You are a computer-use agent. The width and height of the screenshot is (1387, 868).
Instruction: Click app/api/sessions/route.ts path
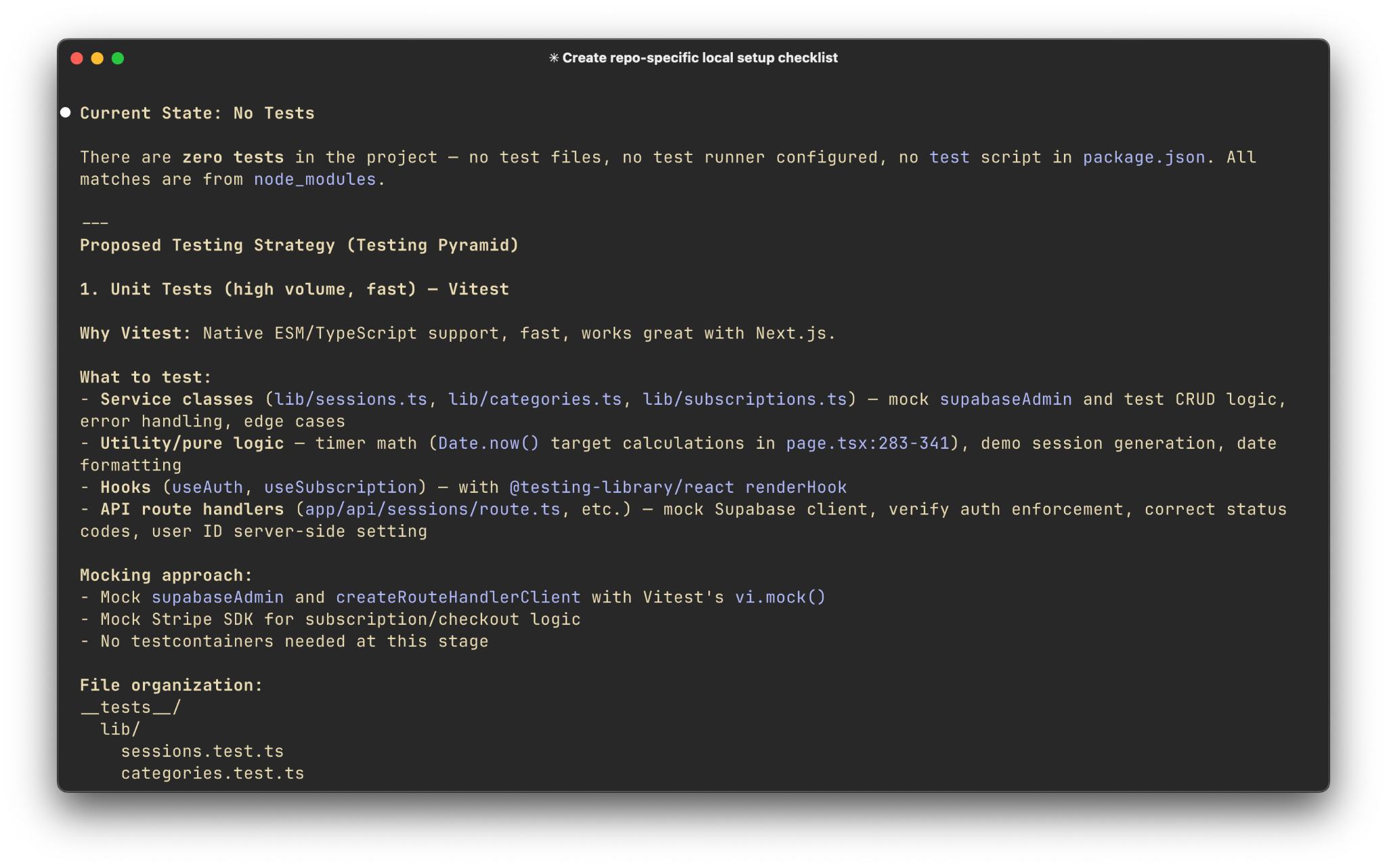coord(433,509)
